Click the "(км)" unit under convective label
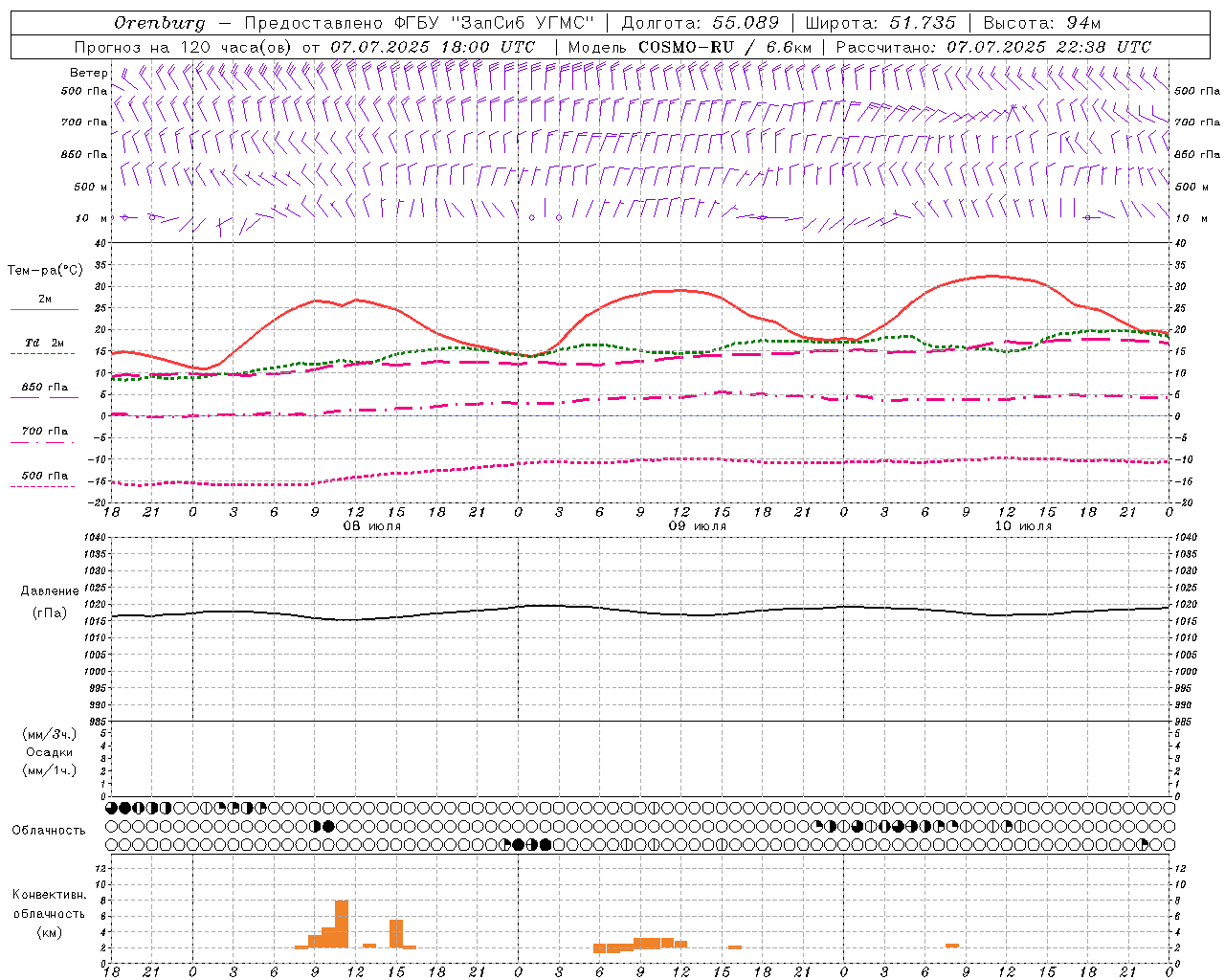 pos(49,932)
